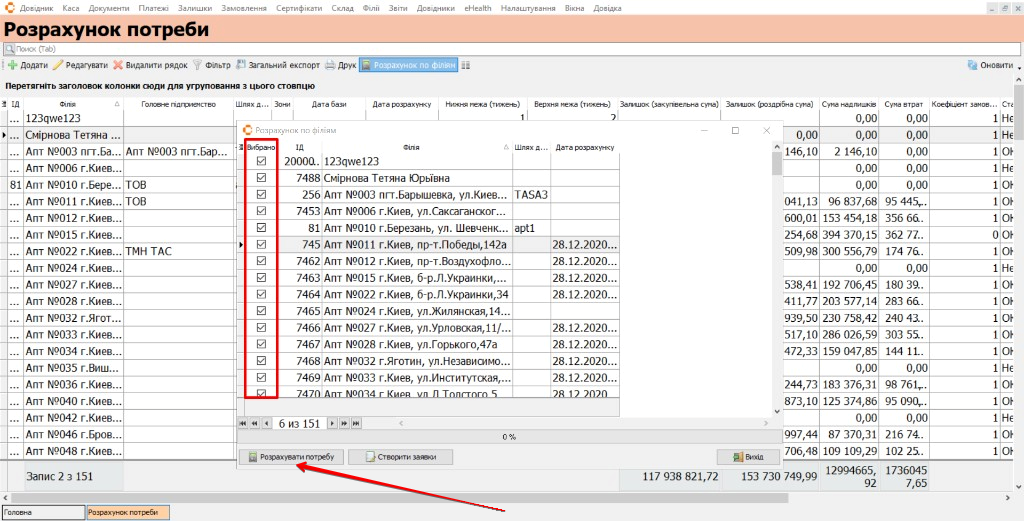Click the Оновити refresh button
Screen dimensions: 1024x521
tap(990, 65)
